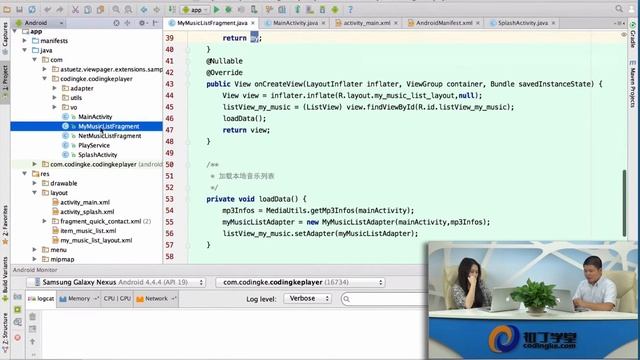Toggle the Build Variants tool window

(5, 279)
